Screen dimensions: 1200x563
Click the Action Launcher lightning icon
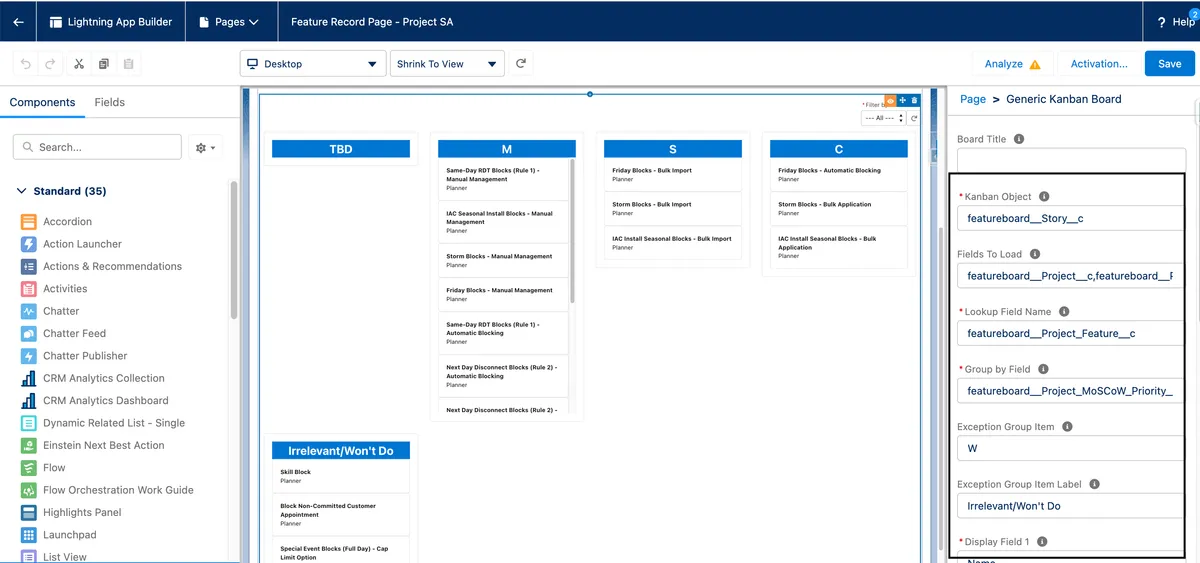click(x=28, y=244)
